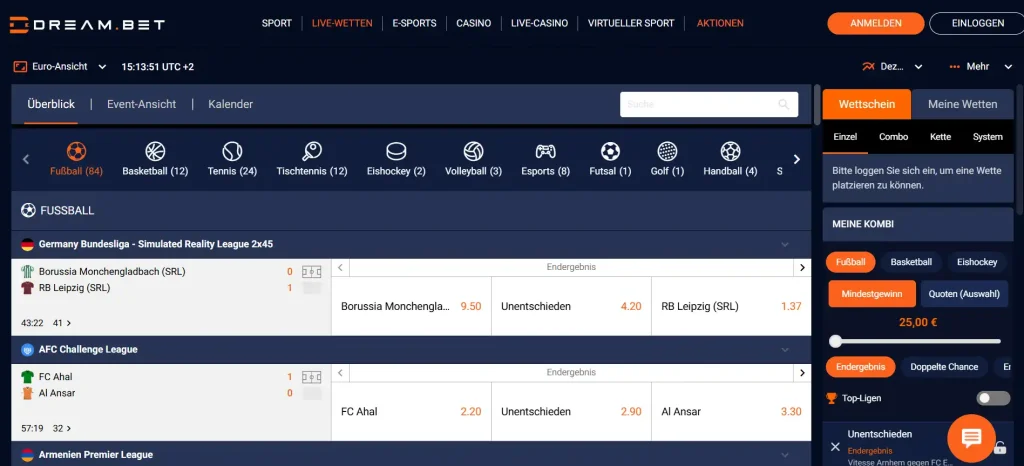Switch to the Kalender tab
1024x466 pixels.
click(231, 104)
